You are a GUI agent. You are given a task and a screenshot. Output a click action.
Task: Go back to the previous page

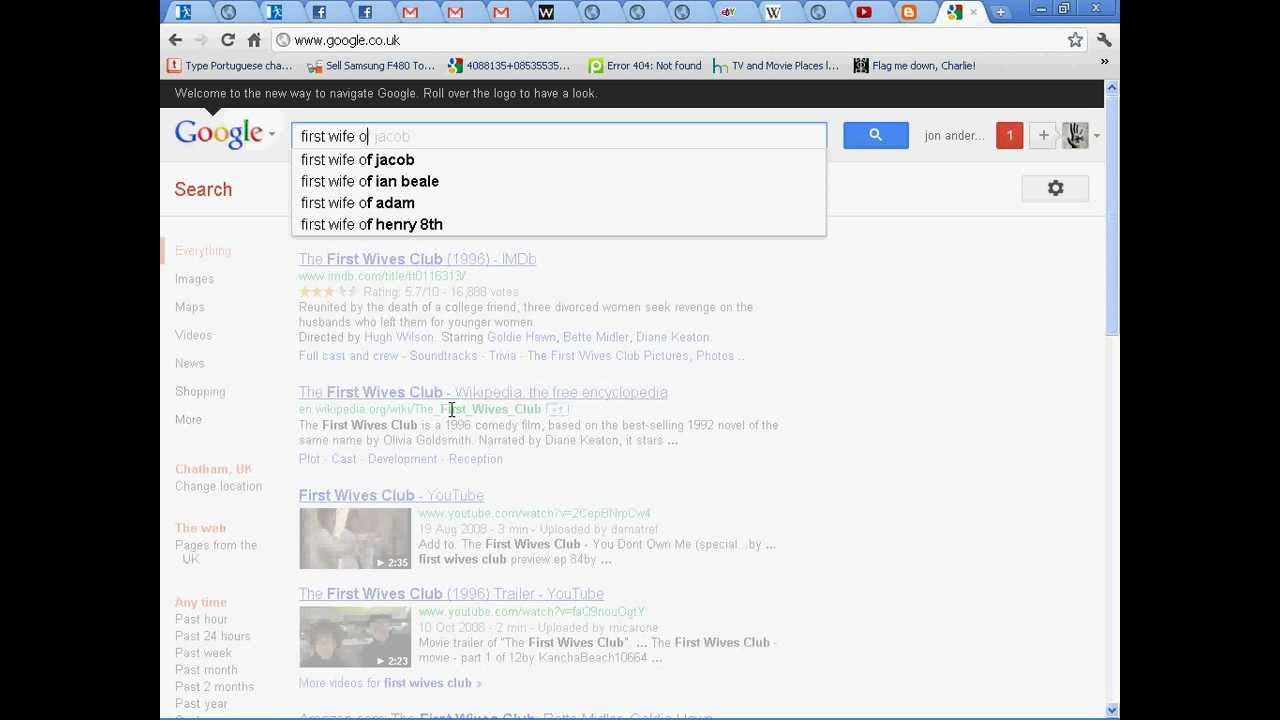176,40
